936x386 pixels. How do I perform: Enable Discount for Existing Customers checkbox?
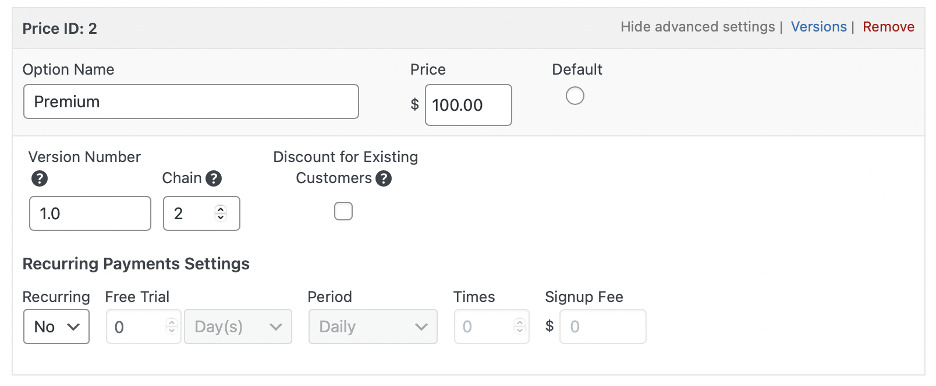(x=343, y=211)
